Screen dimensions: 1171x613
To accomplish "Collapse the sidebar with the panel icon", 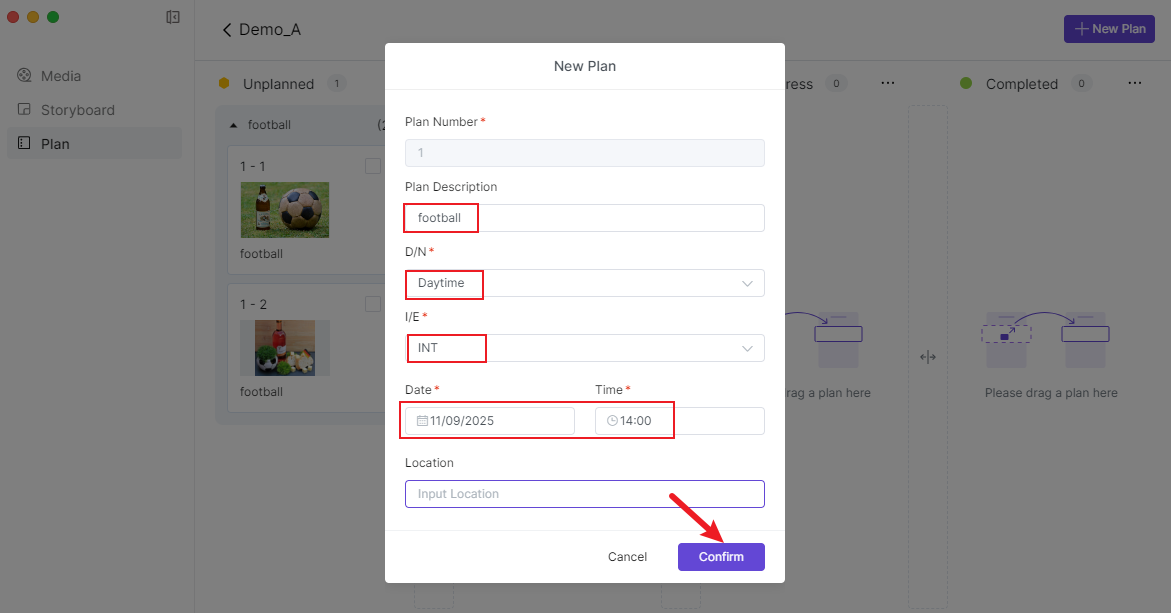I will (173, 17).
